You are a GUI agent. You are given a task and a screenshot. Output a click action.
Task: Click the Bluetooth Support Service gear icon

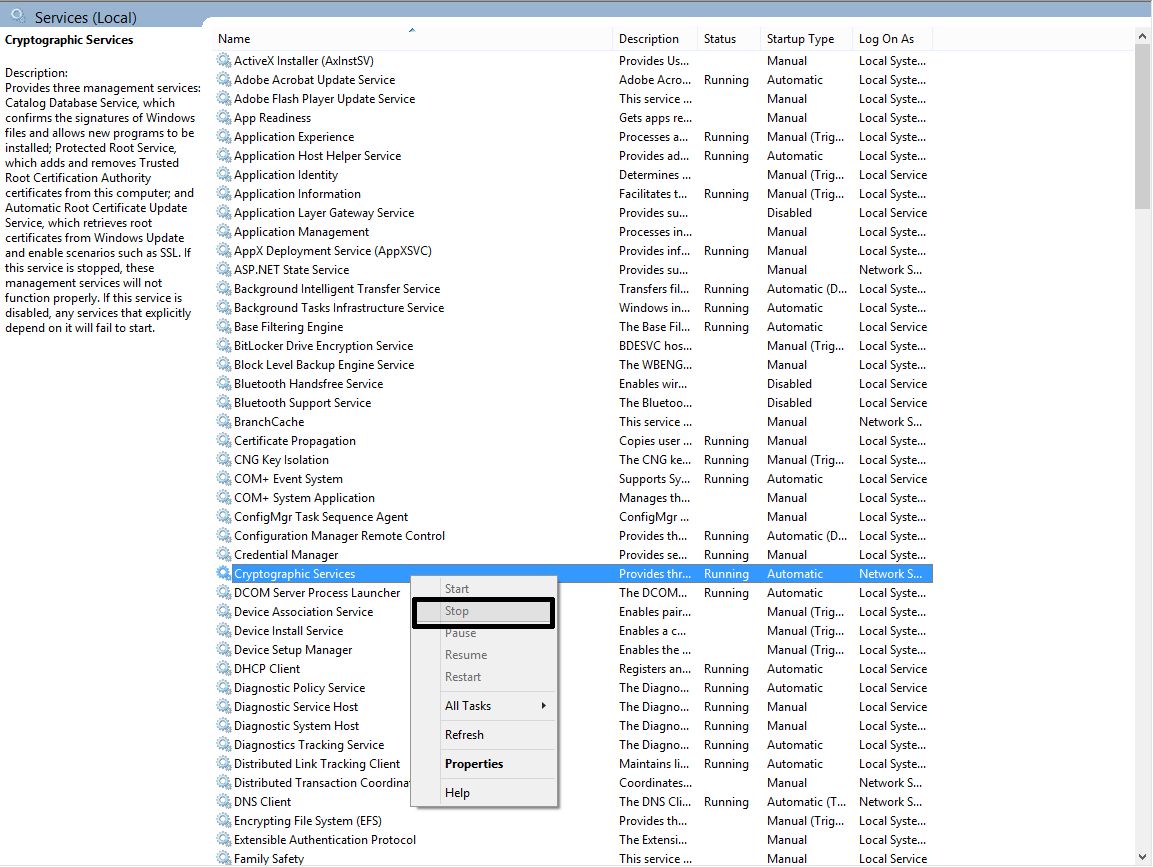click(x=224, y=403)
